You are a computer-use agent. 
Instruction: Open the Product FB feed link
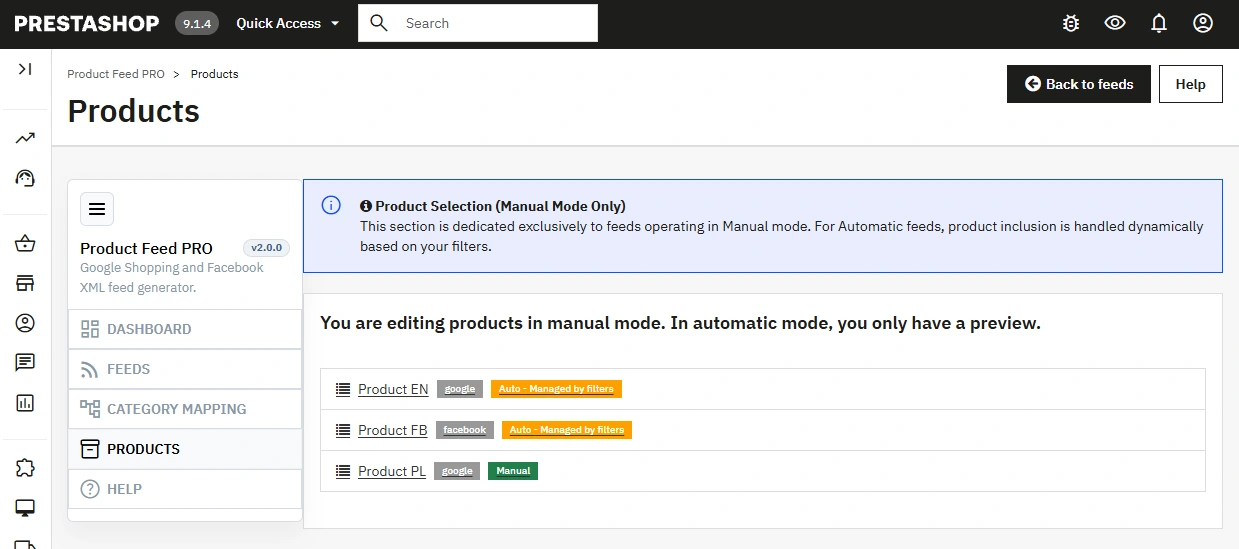(x=392, y=430)
